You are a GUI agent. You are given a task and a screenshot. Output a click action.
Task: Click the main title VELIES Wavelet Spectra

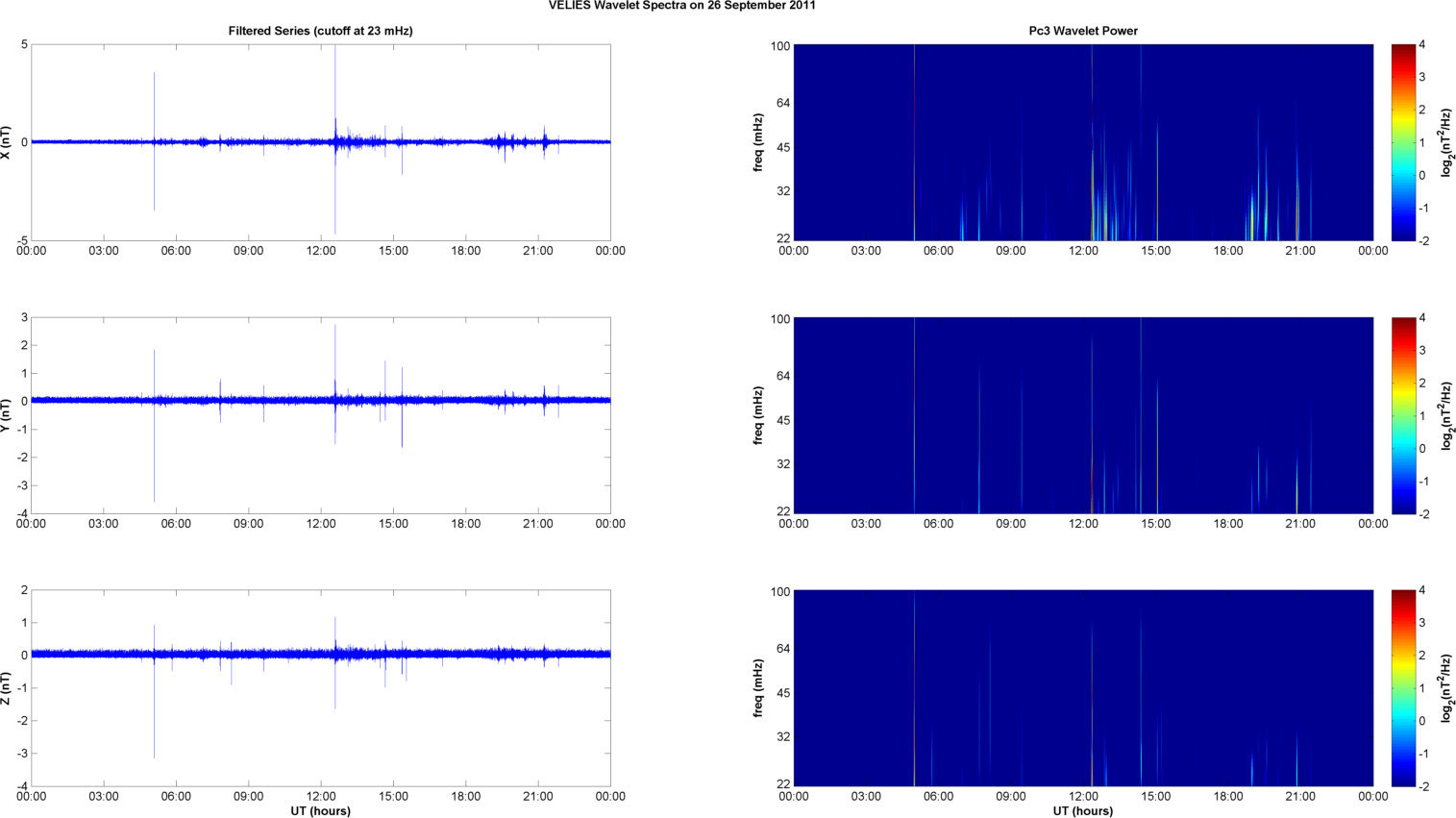[682, 5]
